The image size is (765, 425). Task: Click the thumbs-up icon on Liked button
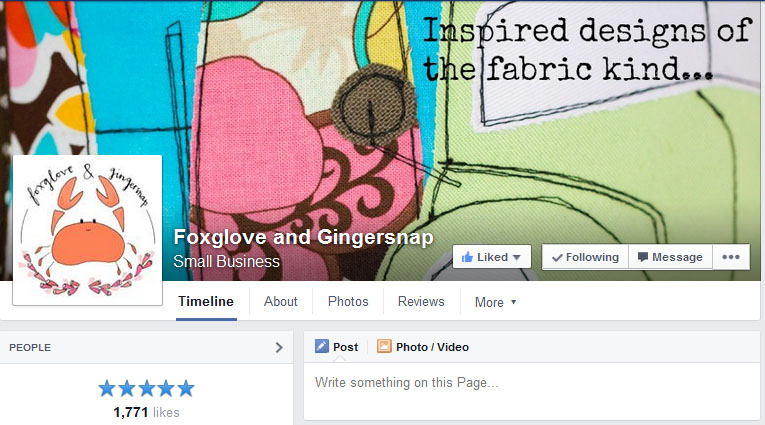[467, 257]
